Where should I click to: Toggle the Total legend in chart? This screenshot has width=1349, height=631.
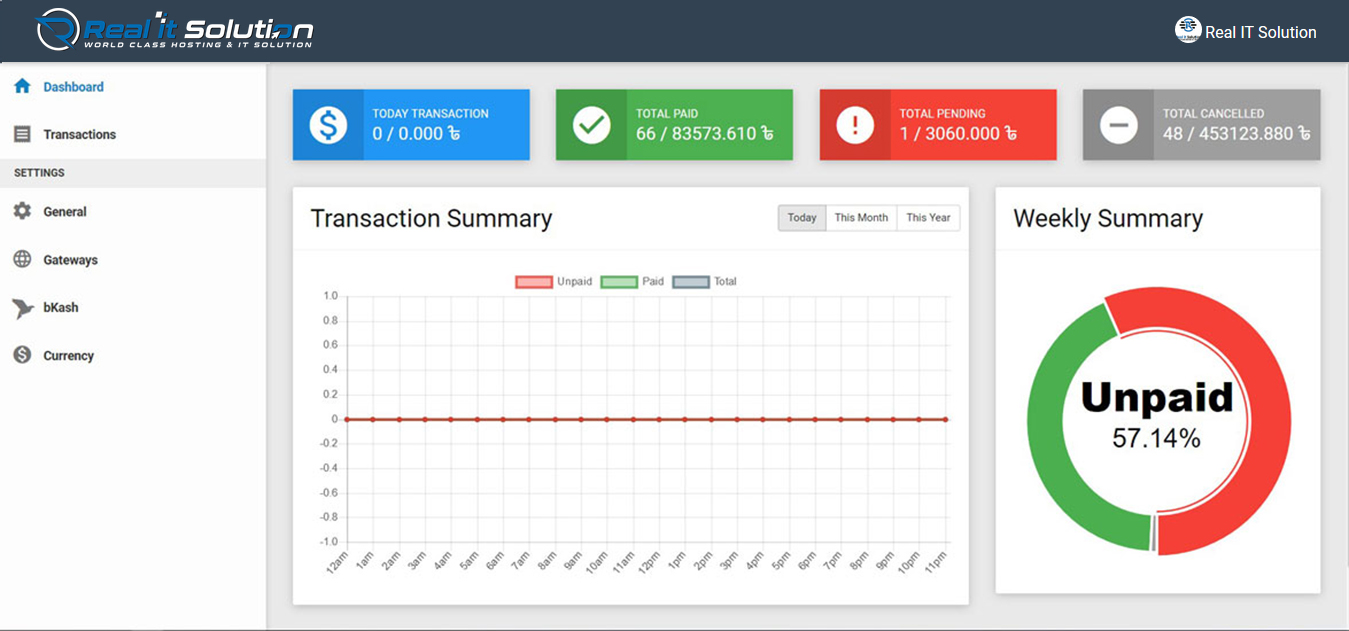691,282
